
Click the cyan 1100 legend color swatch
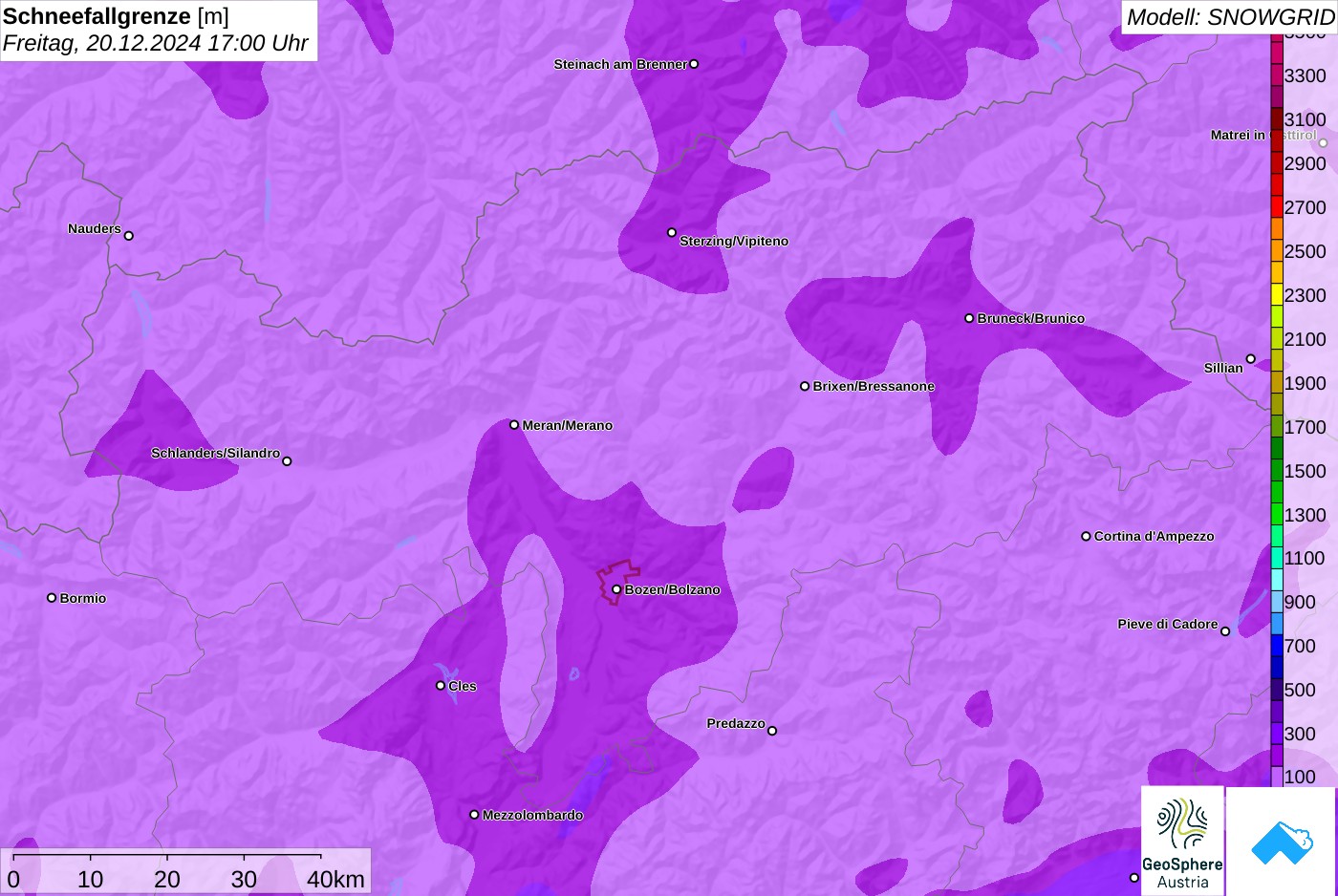tap(1277, 558)
